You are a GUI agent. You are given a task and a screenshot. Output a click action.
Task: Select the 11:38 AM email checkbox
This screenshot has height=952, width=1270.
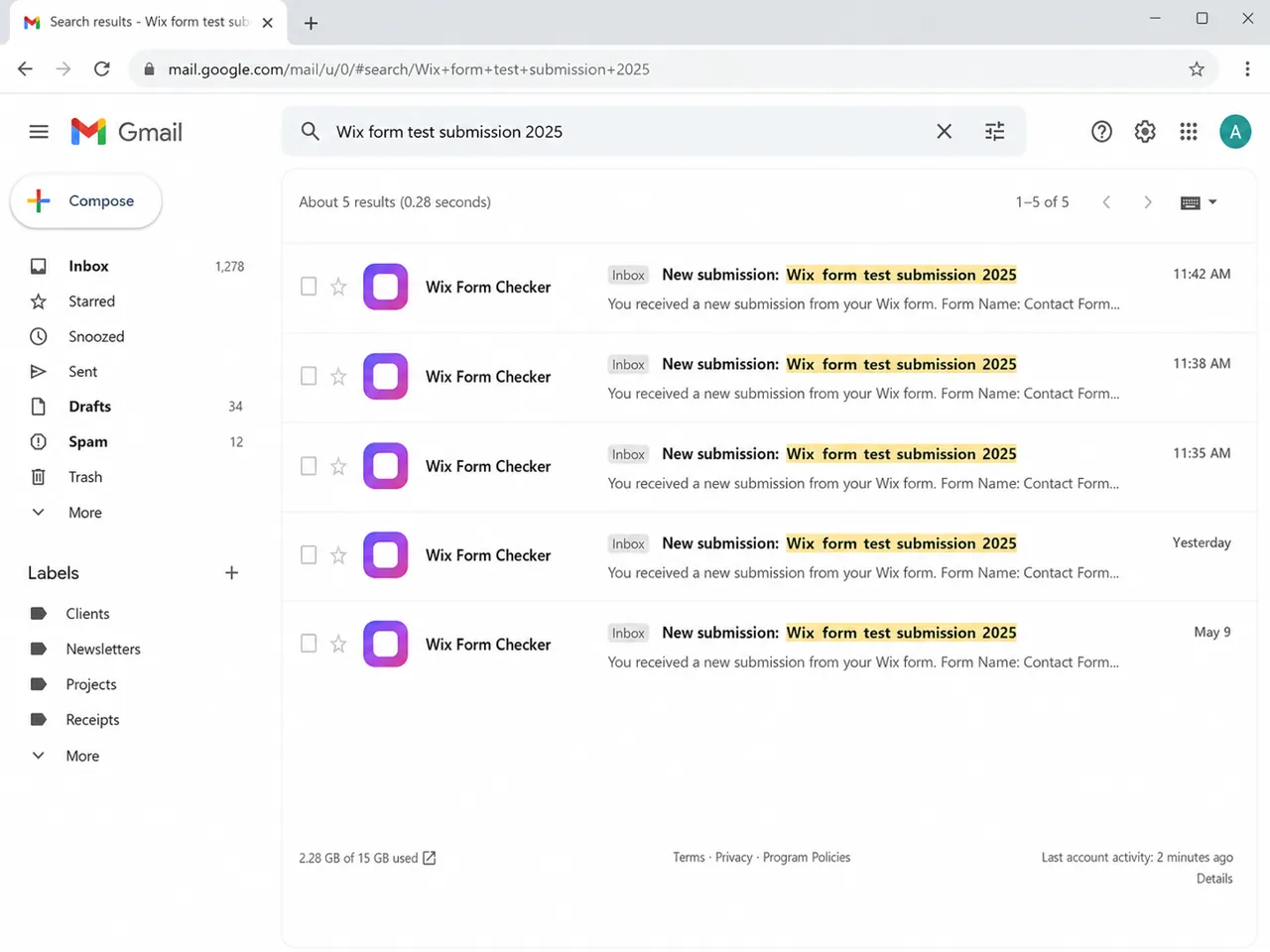[x=309, y=376]
